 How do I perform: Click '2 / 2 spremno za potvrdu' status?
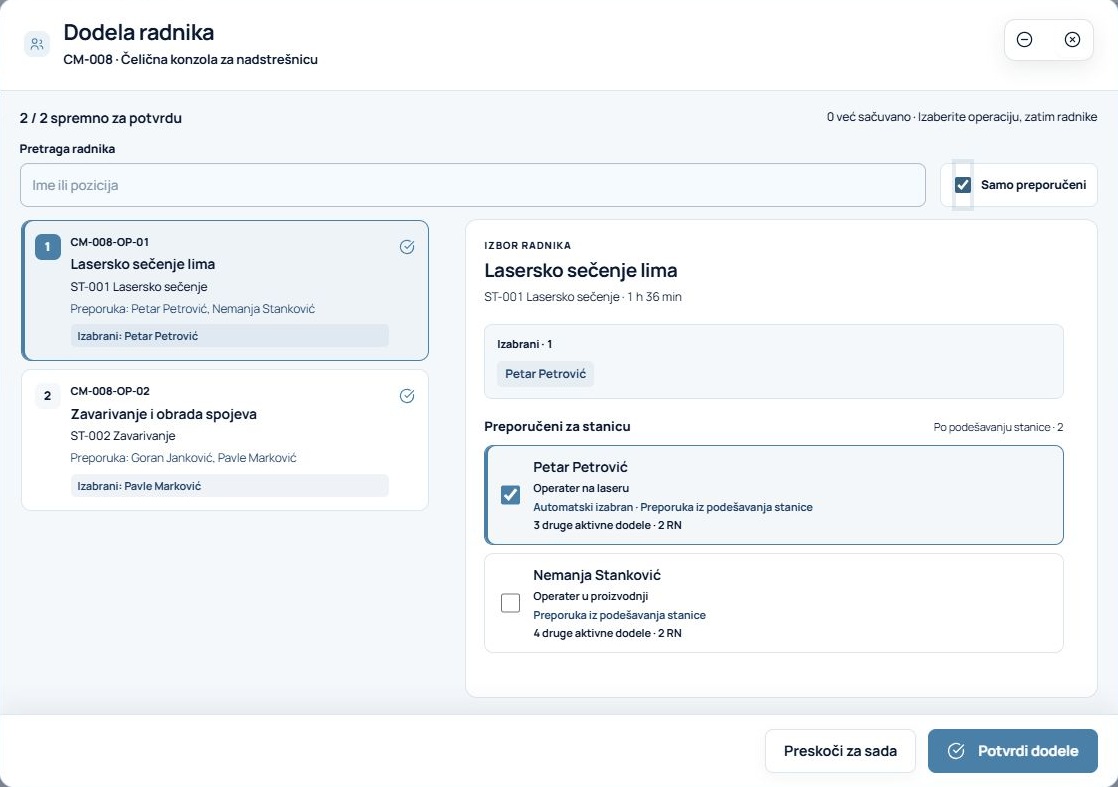point(101,118)
